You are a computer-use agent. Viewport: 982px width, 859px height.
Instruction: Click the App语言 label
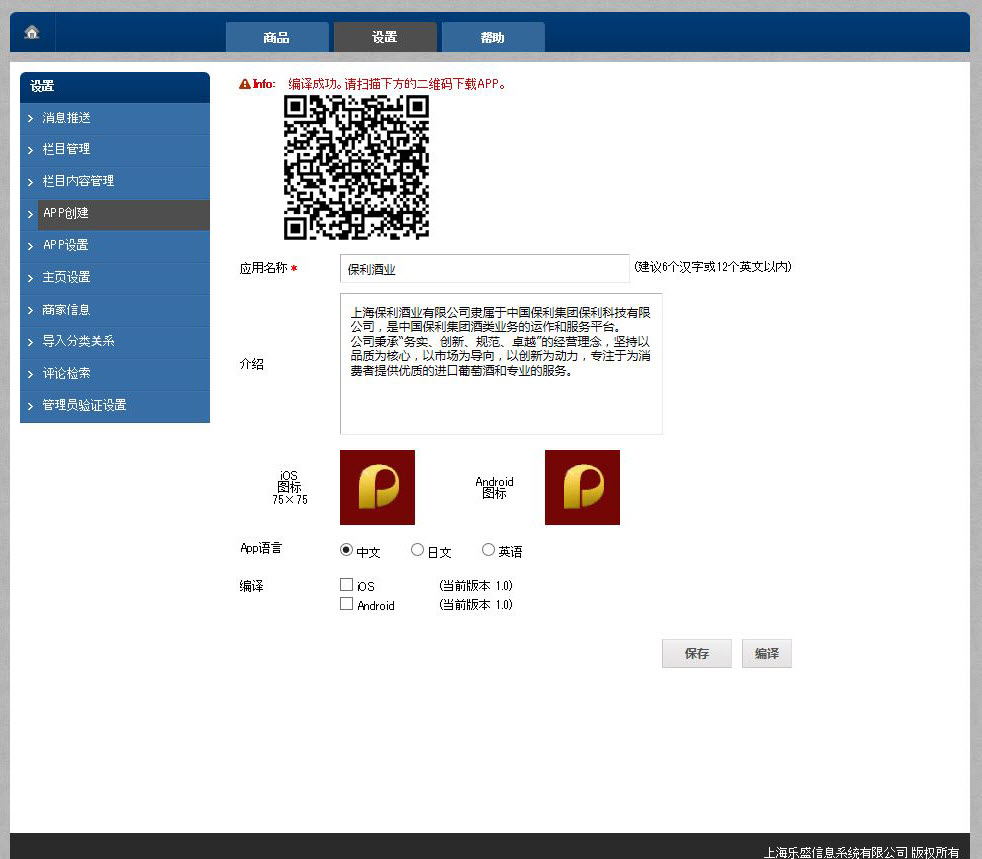[261, 548]
